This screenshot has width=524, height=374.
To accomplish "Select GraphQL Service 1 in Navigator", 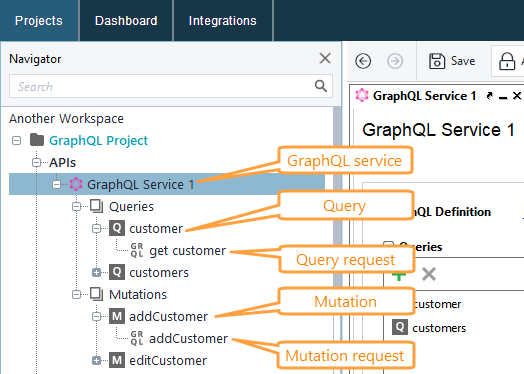I will pyautogui.click(x=141, y=184).
